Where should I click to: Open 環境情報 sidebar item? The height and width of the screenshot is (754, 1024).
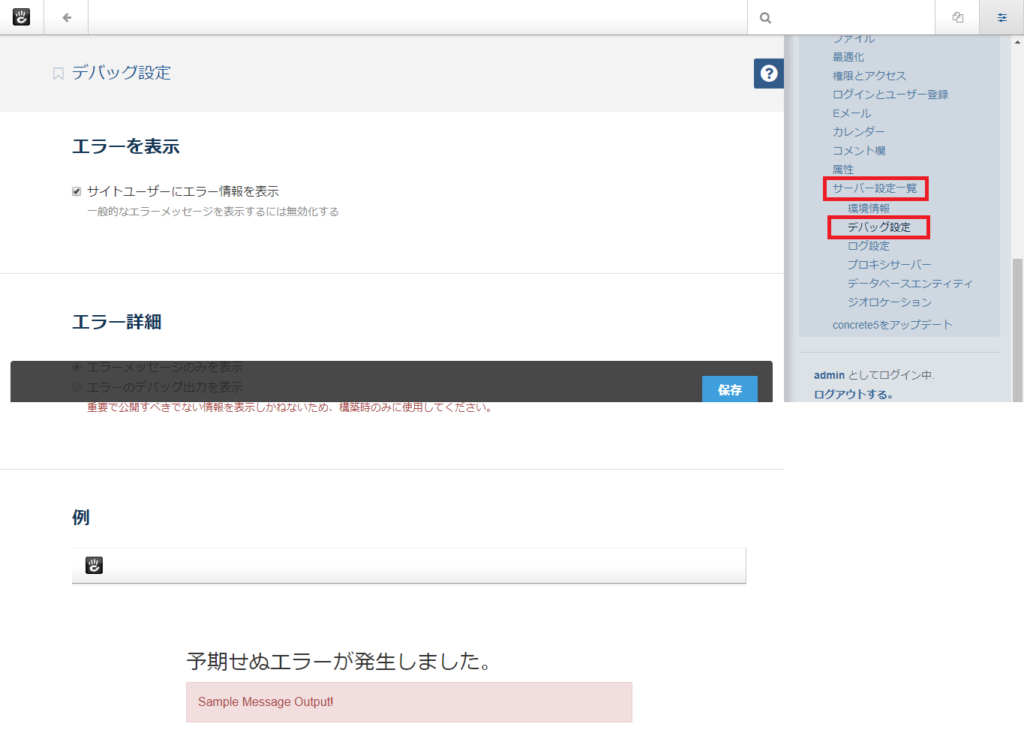coord(868,208)
